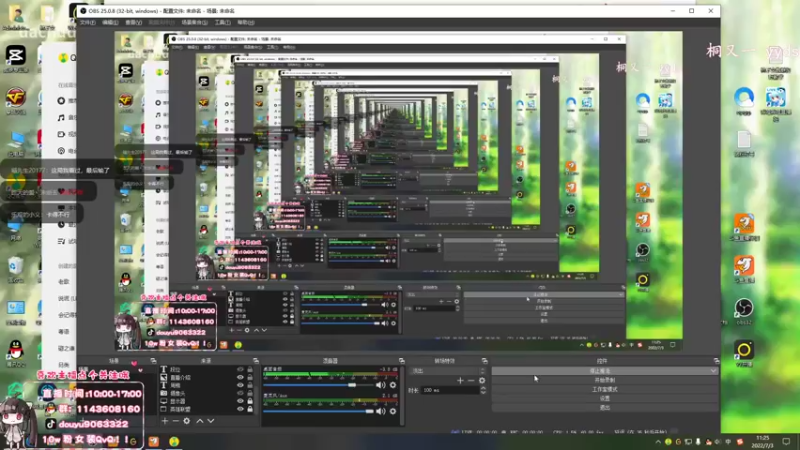Toggle visibility eye of the 显示器 display source
The image size is (800, 450).
click(x=240, y=402)
